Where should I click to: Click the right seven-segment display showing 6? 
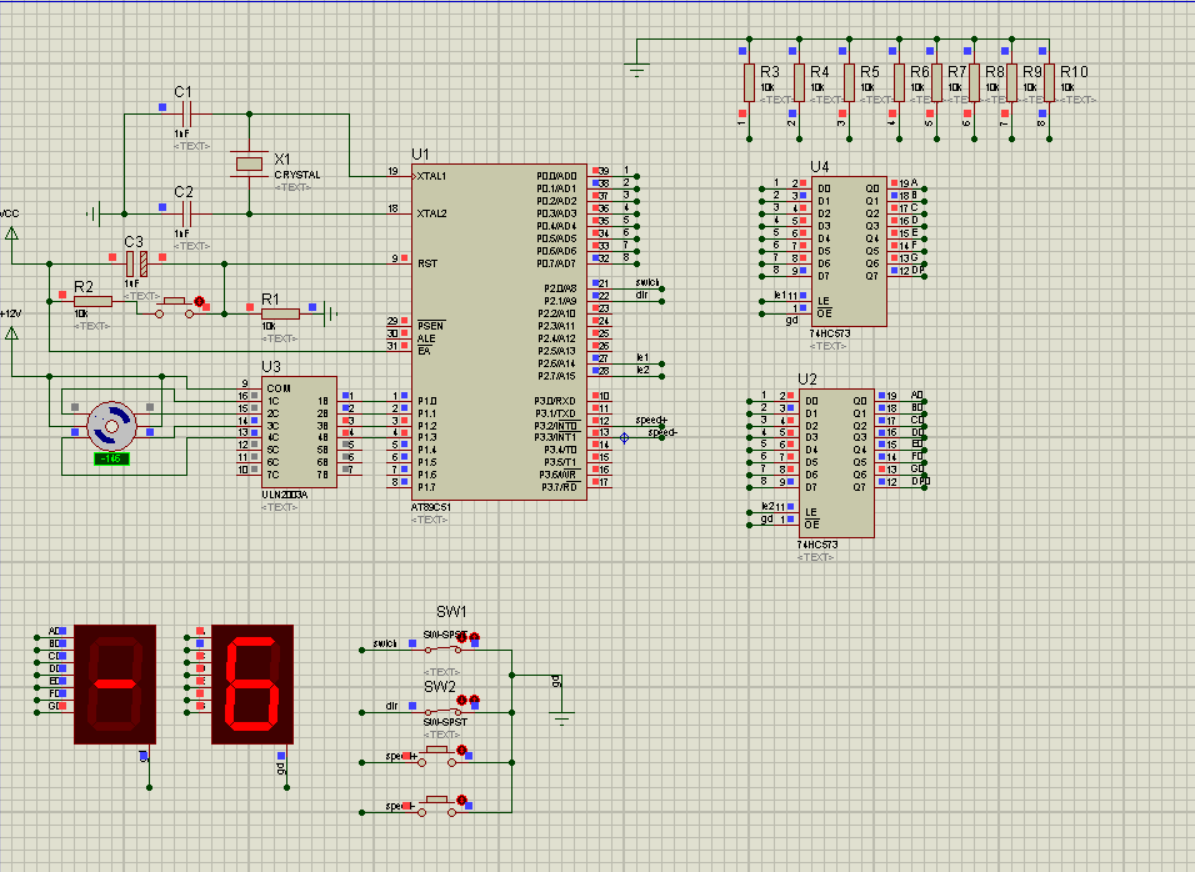click(252, 684)
